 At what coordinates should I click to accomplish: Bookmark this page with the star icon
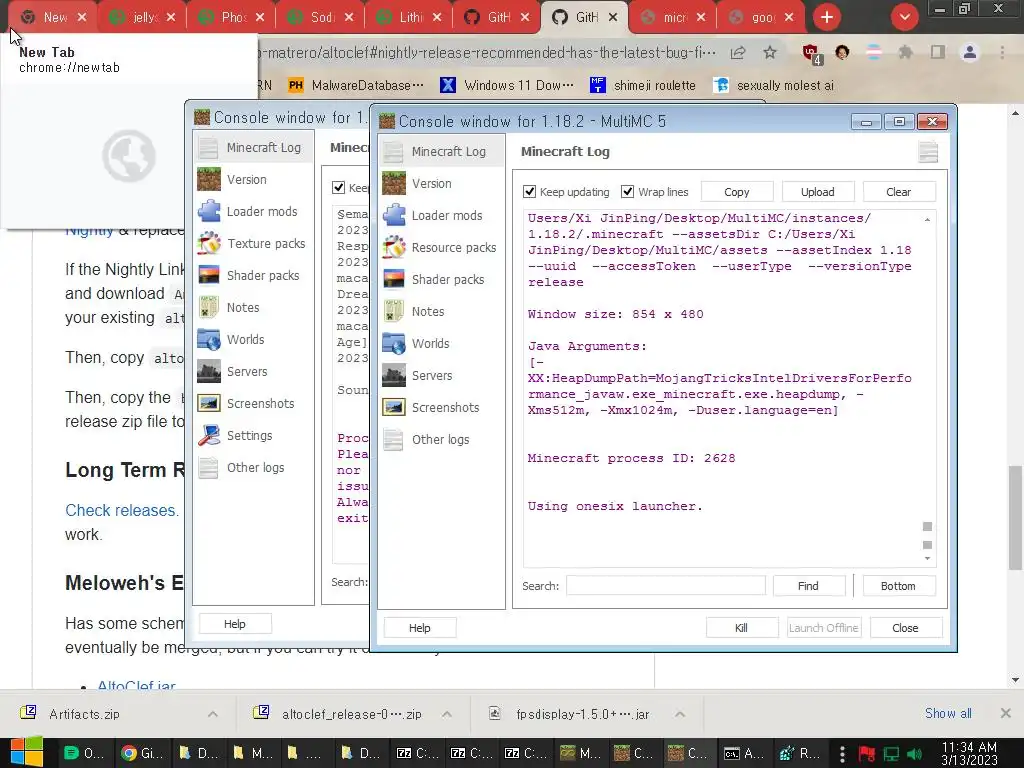point(770,52)
